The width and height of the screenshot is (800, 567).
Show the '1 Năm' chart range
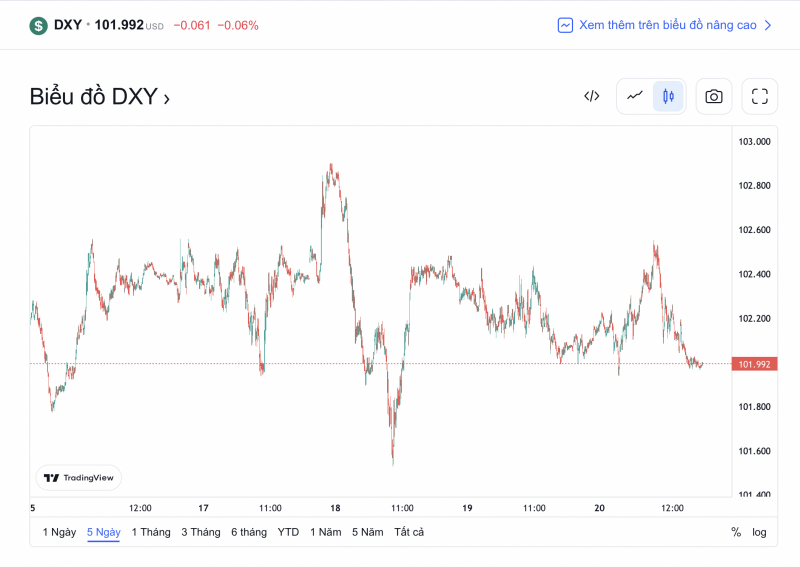325,532
